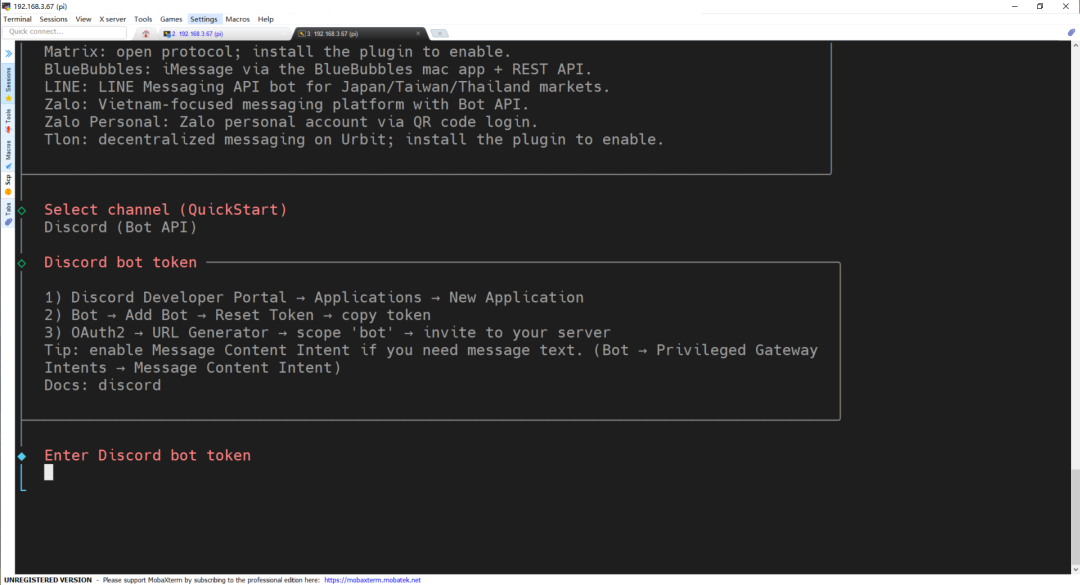Screen dimensions: 1080x585
Task: Open the Macros side tab
Action: 8,154
